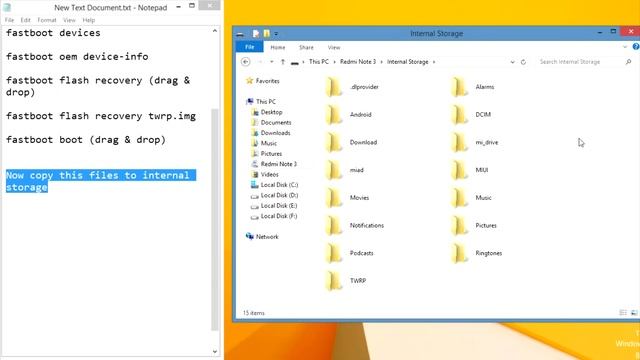Click Notepad scroll up arrow

point(215,31)
